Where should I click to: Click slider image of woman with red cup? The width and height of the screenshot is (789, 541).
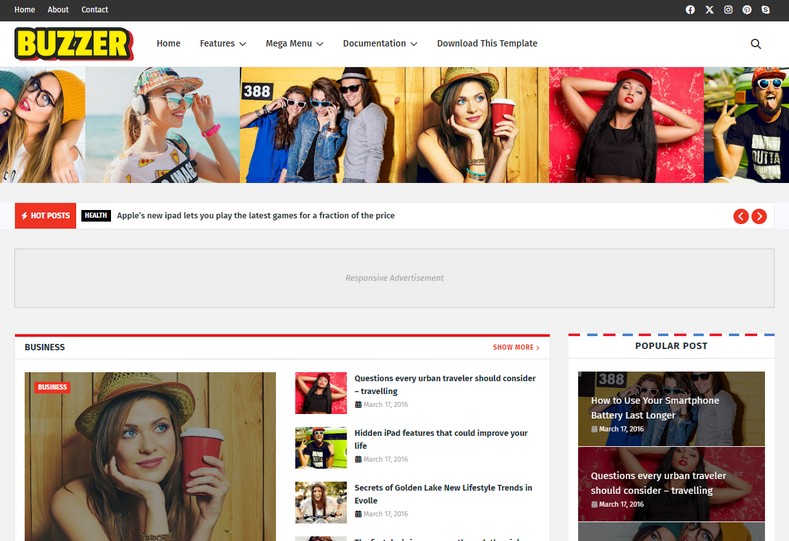471,125
